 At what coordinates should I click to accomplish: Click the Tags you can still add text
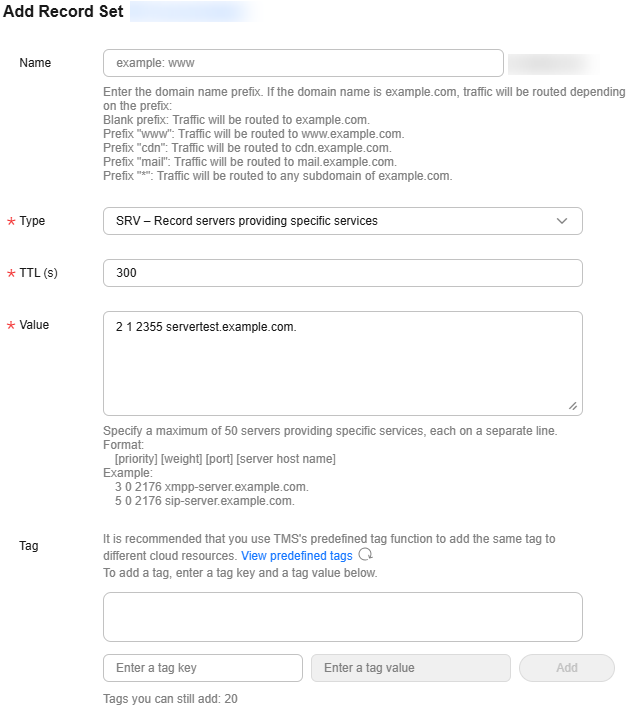pos(170,698)
